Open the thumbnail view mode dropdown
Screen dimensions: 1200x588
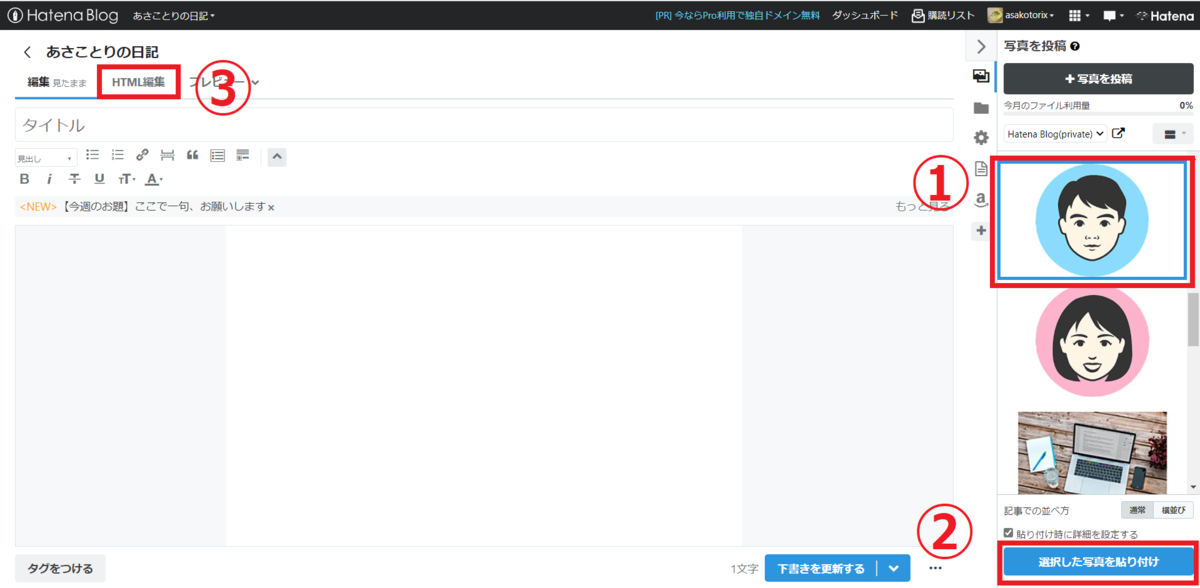pyautogui.click(x=1173, y=134)
